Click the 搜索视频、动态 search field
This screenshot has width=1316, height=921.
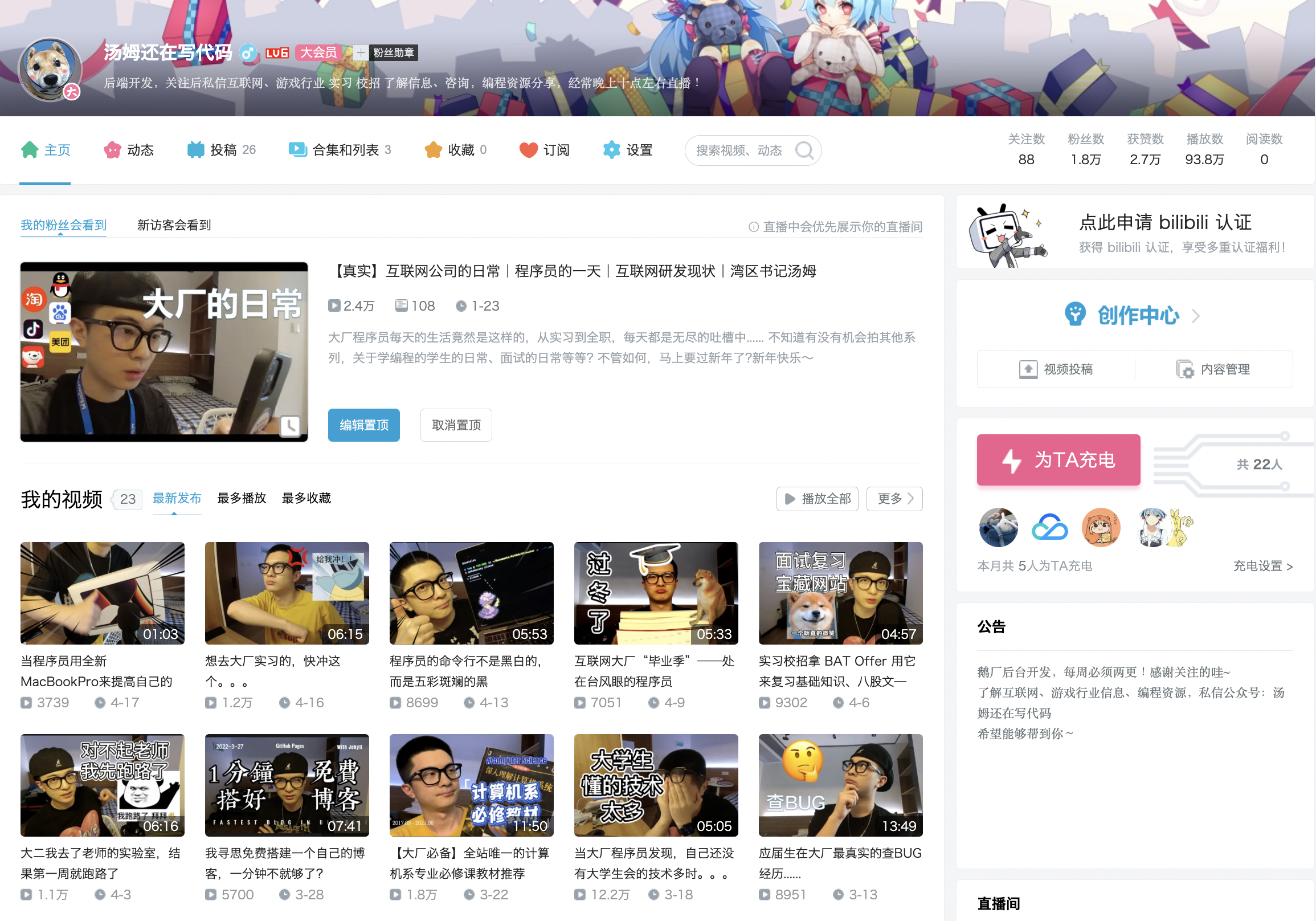(x=738, y=150)
